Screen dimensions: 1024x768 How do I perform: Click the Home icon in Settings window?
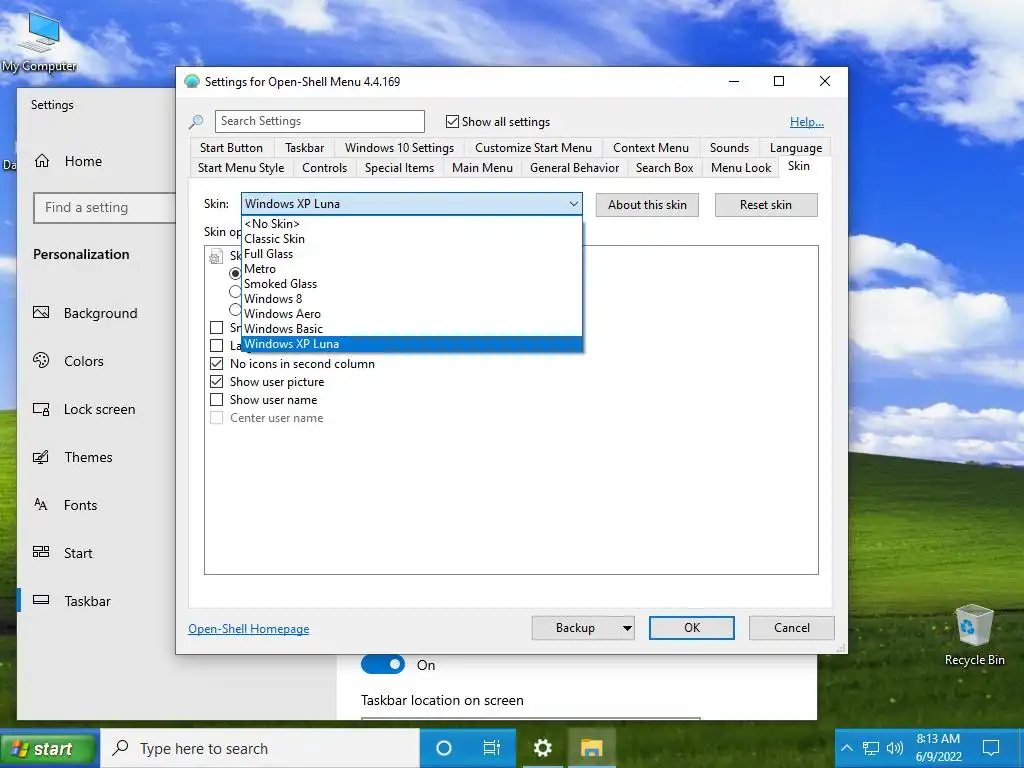(x=42, y=161)
